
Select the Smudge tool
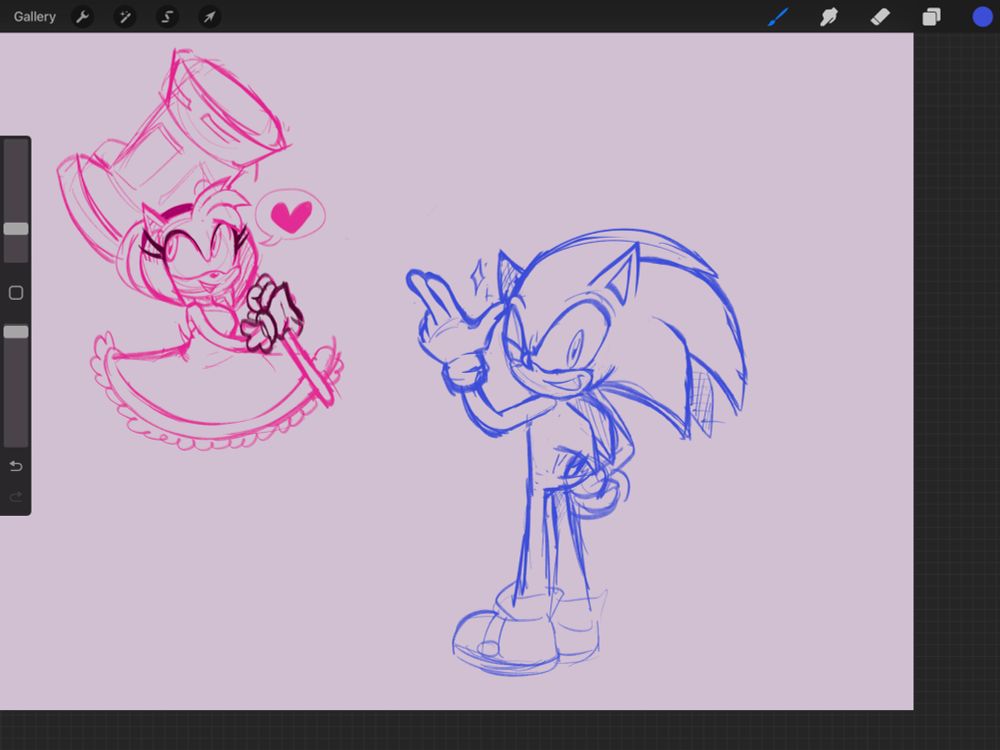pos(828,17)
